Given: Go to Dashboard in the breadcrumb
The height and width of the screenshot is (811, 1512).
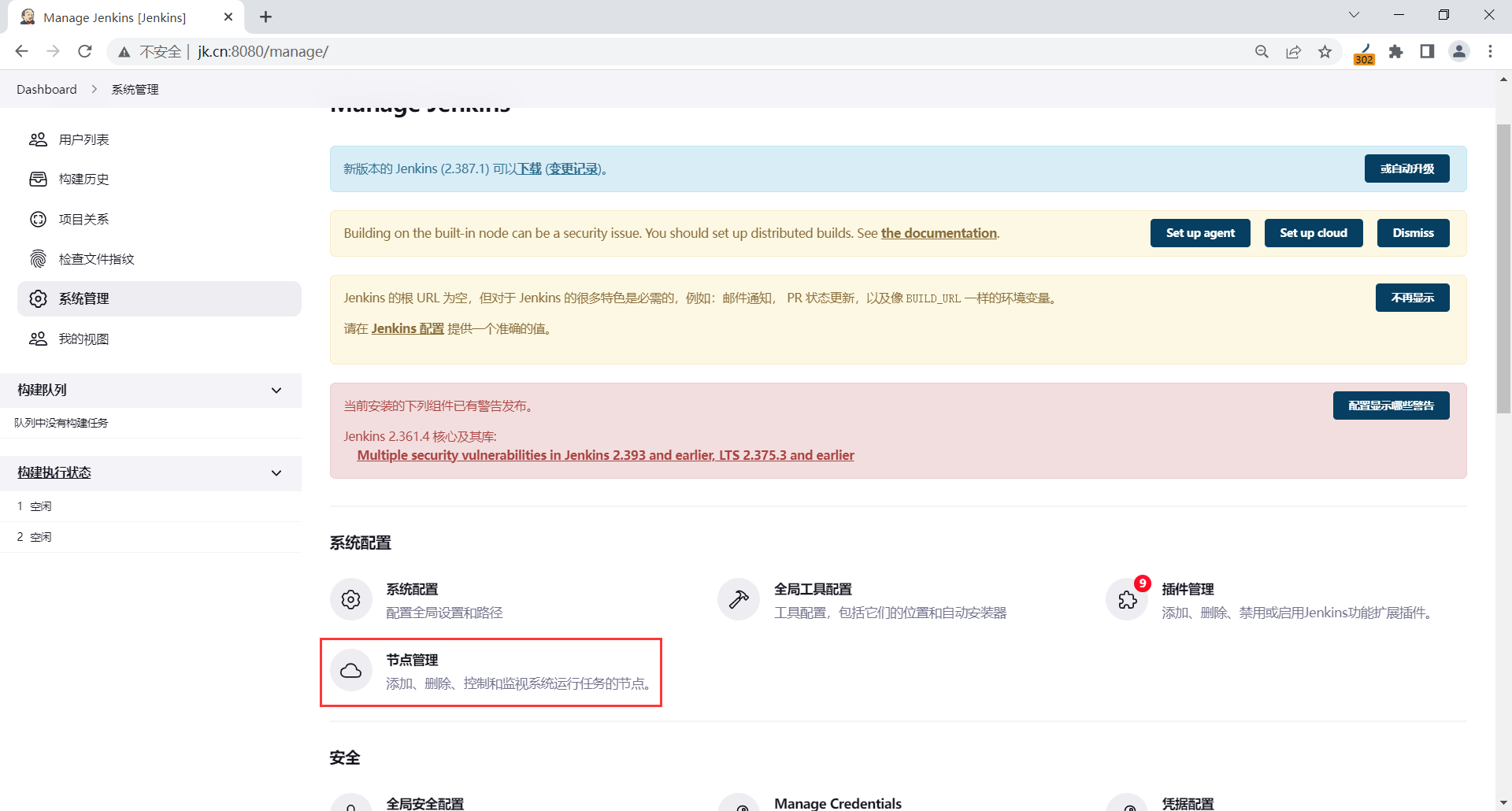Looking at the screenshot, I should [x=46, y=89].
